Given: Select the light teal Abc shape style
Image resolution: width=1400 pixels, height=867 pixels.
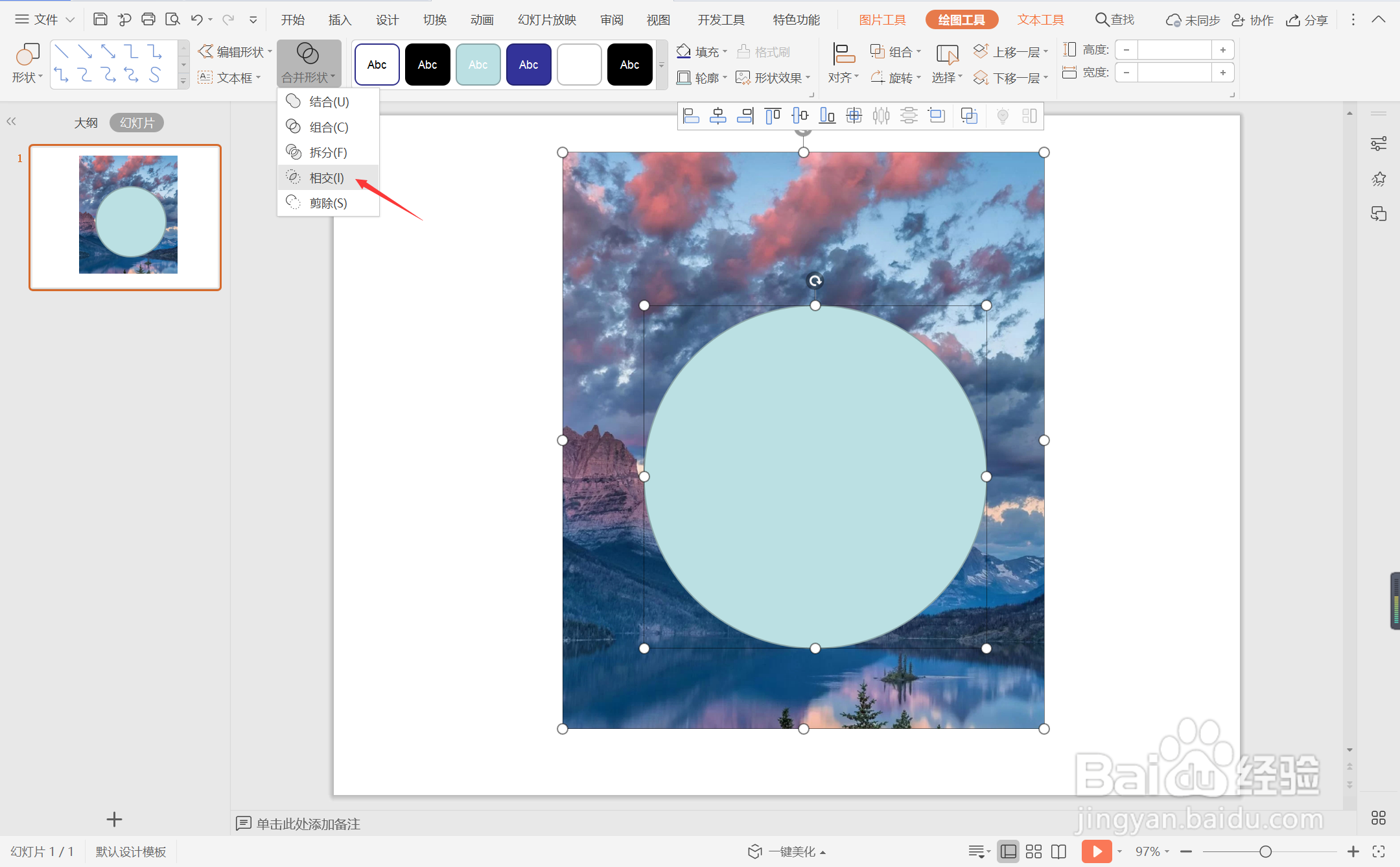Looking at the screenshot, I should (478, 64).
